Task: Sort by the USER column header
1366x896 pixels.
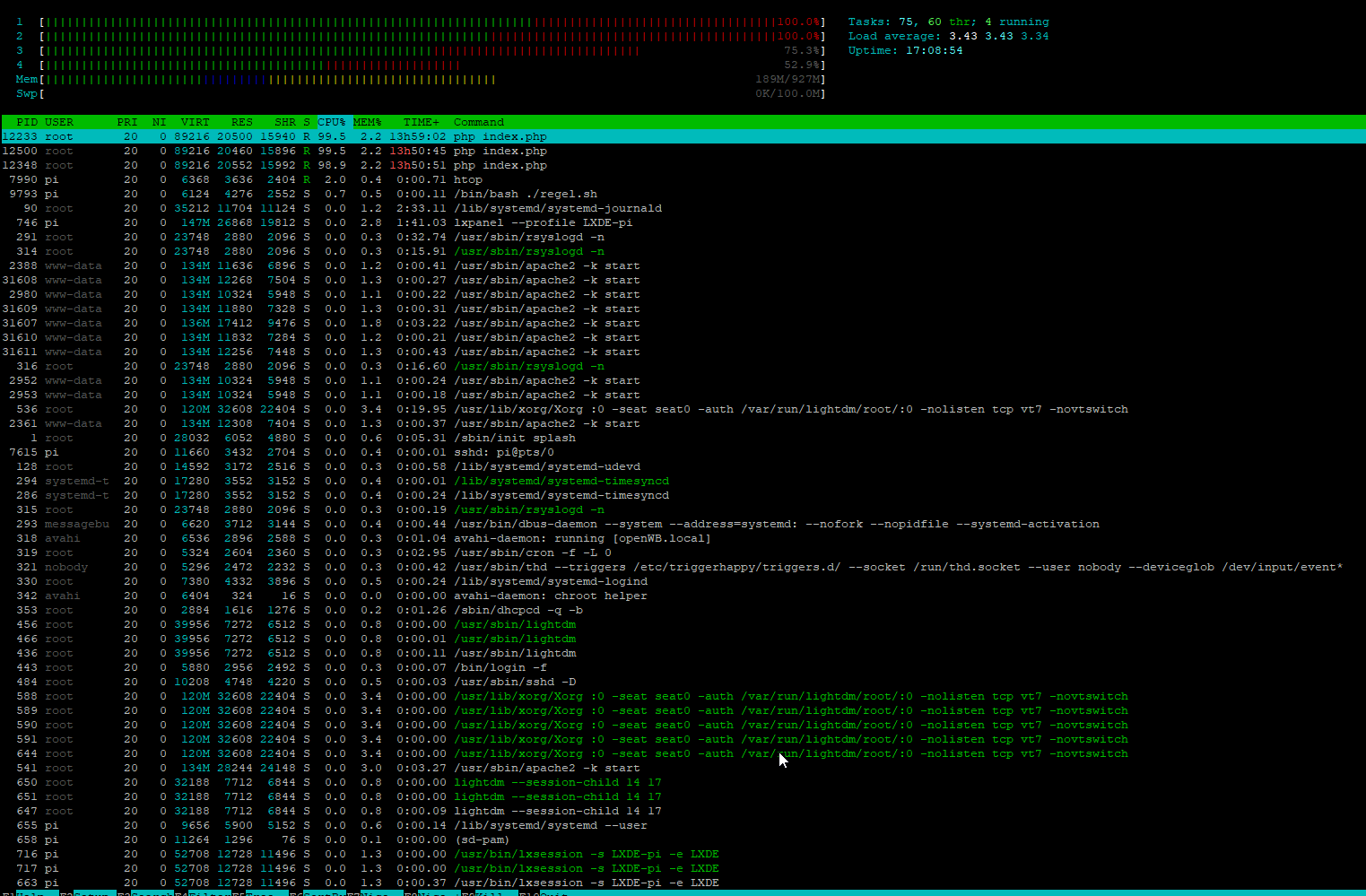Action: click(59, 122)
